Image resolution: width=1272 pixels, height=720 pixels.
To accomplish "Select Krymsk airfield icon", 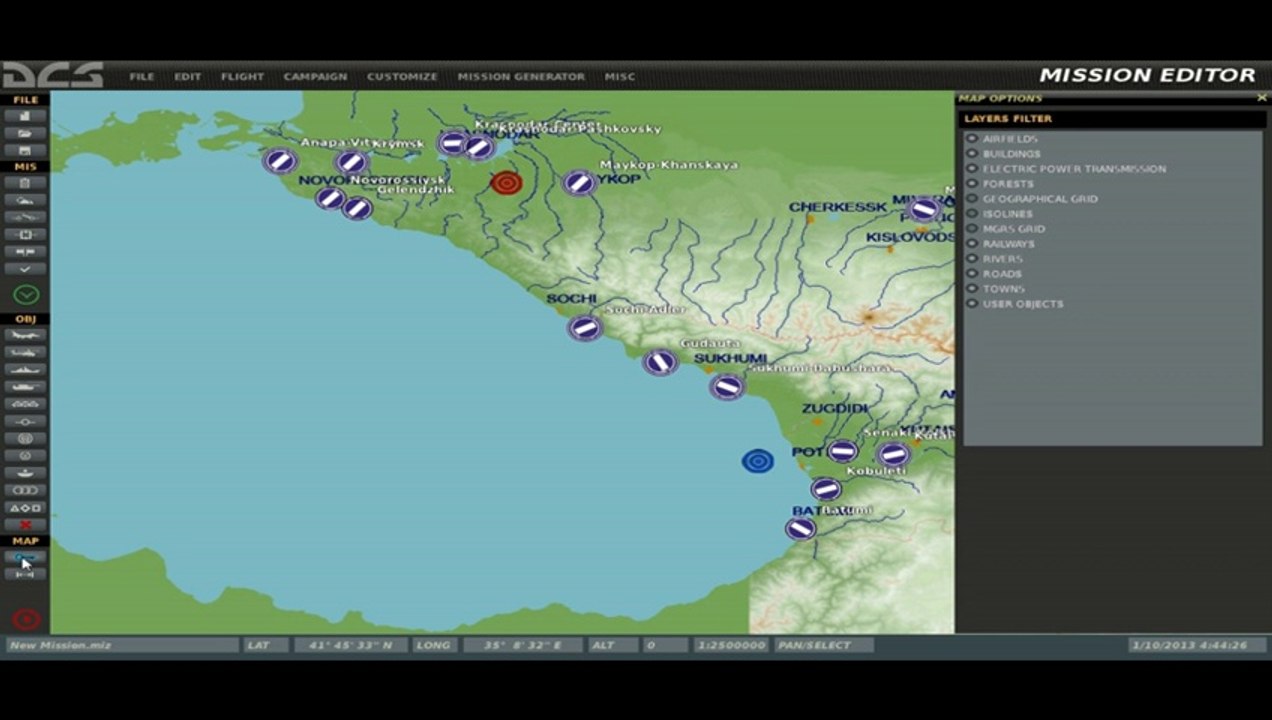I will pyautogui.click(x=352, y=162).
